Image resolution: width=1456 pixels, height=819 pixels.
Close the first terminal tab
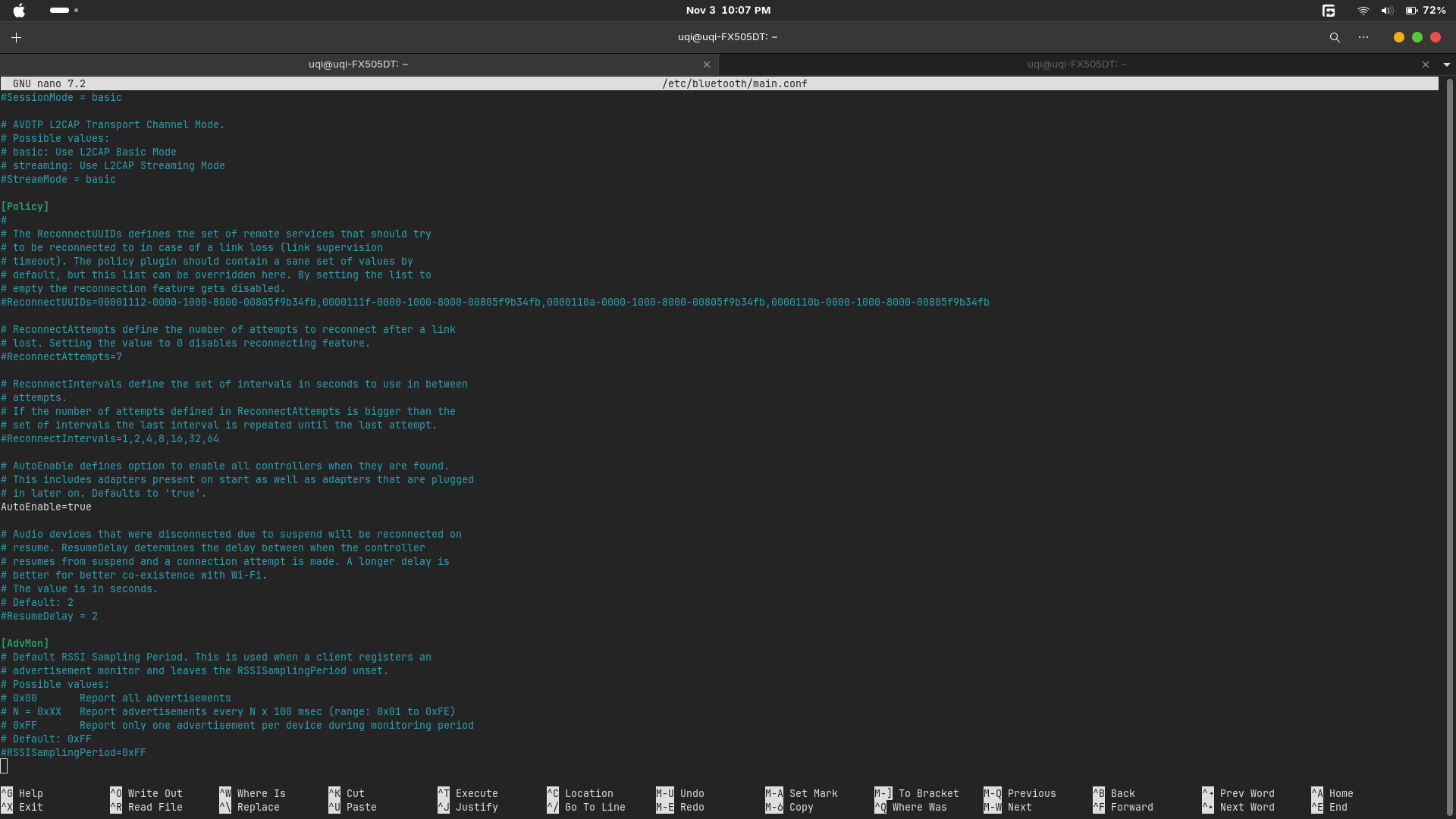point(707,64)
